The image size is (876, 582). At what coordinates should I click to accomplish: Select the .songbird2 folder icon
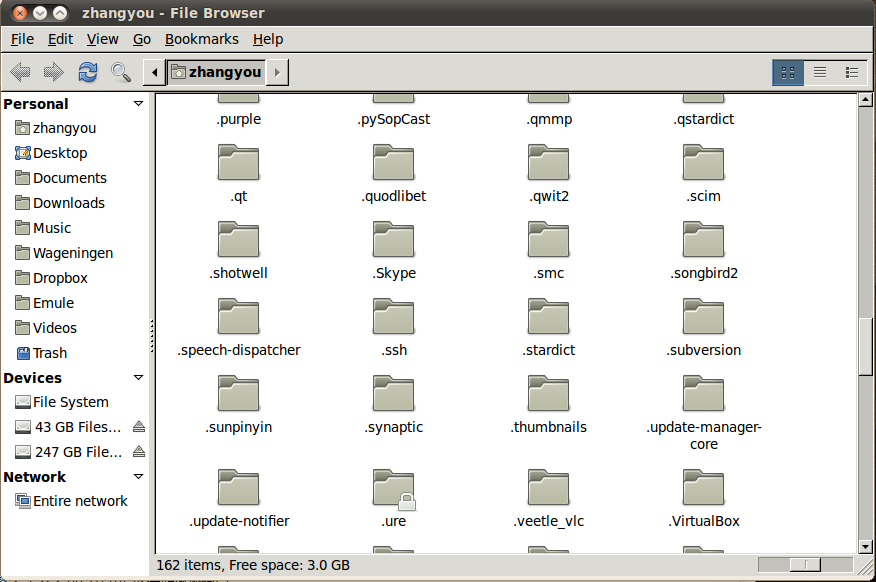pyautogui.click(x=703, y=239)
